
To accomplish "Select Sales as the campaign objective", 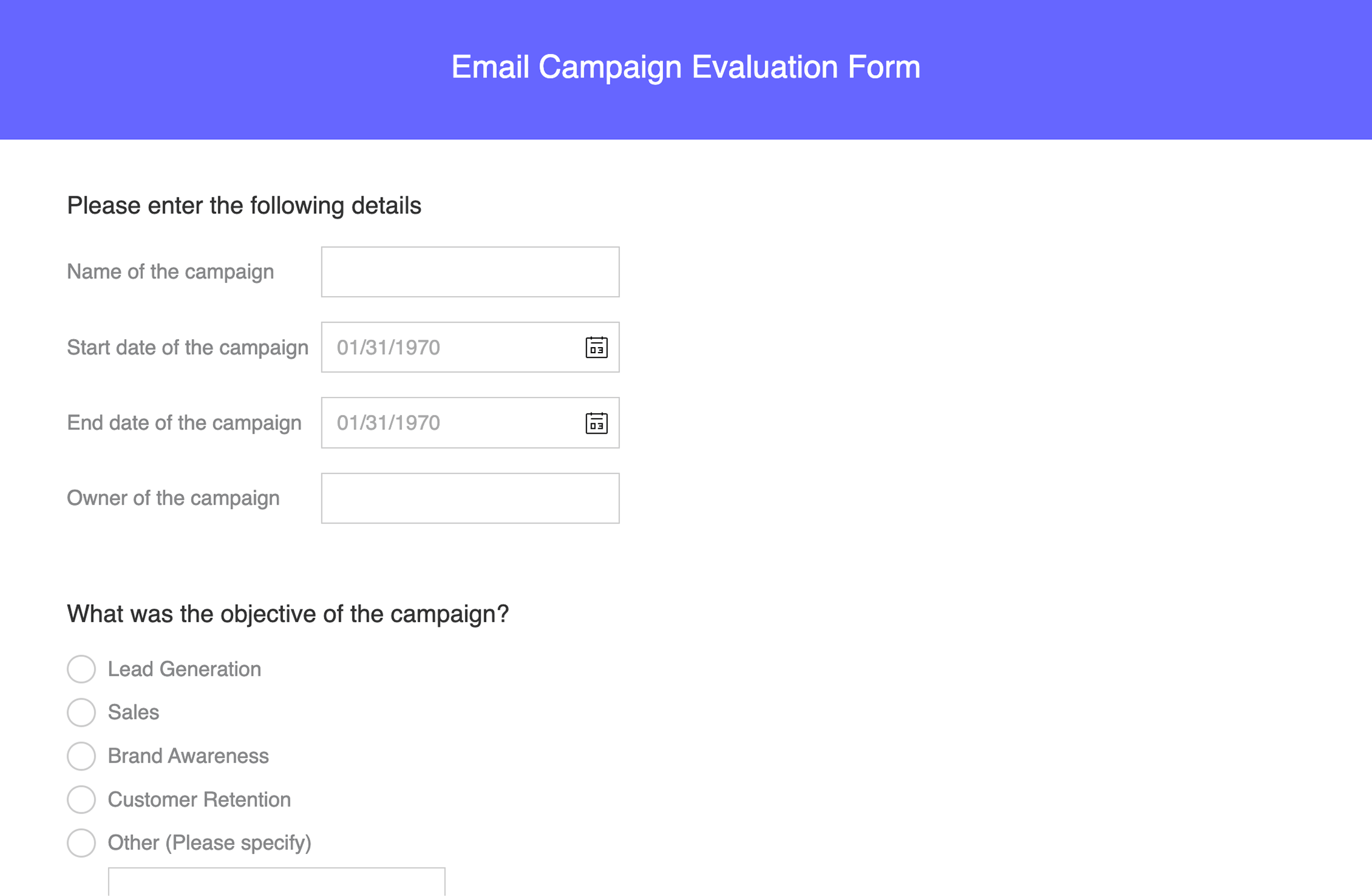I will (x=81, y=713).
